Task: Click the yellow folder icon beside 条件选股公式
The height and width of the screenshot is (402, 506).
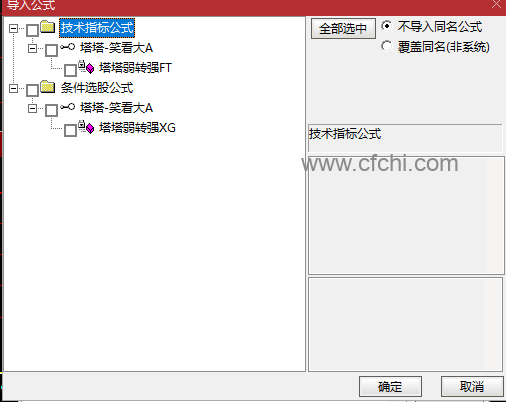Action: coord(48,87)
